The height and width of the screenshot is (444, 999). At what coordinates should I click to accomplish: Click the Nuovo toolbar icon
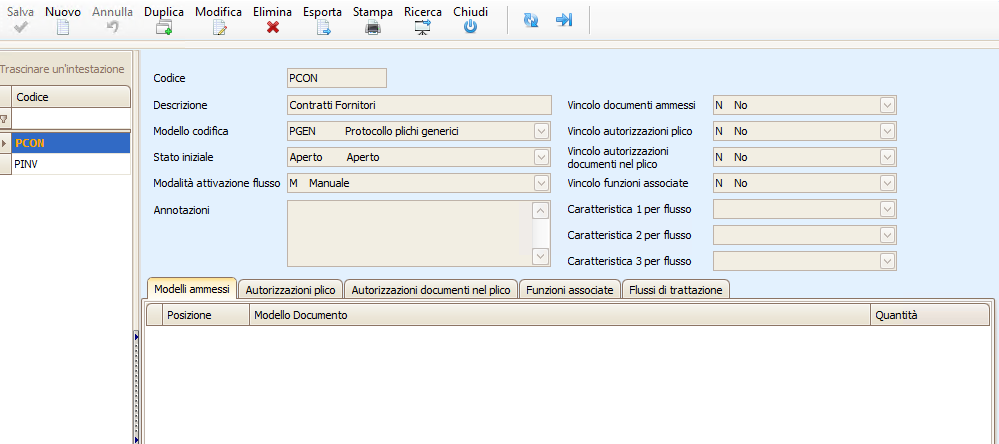coord(63,28)
